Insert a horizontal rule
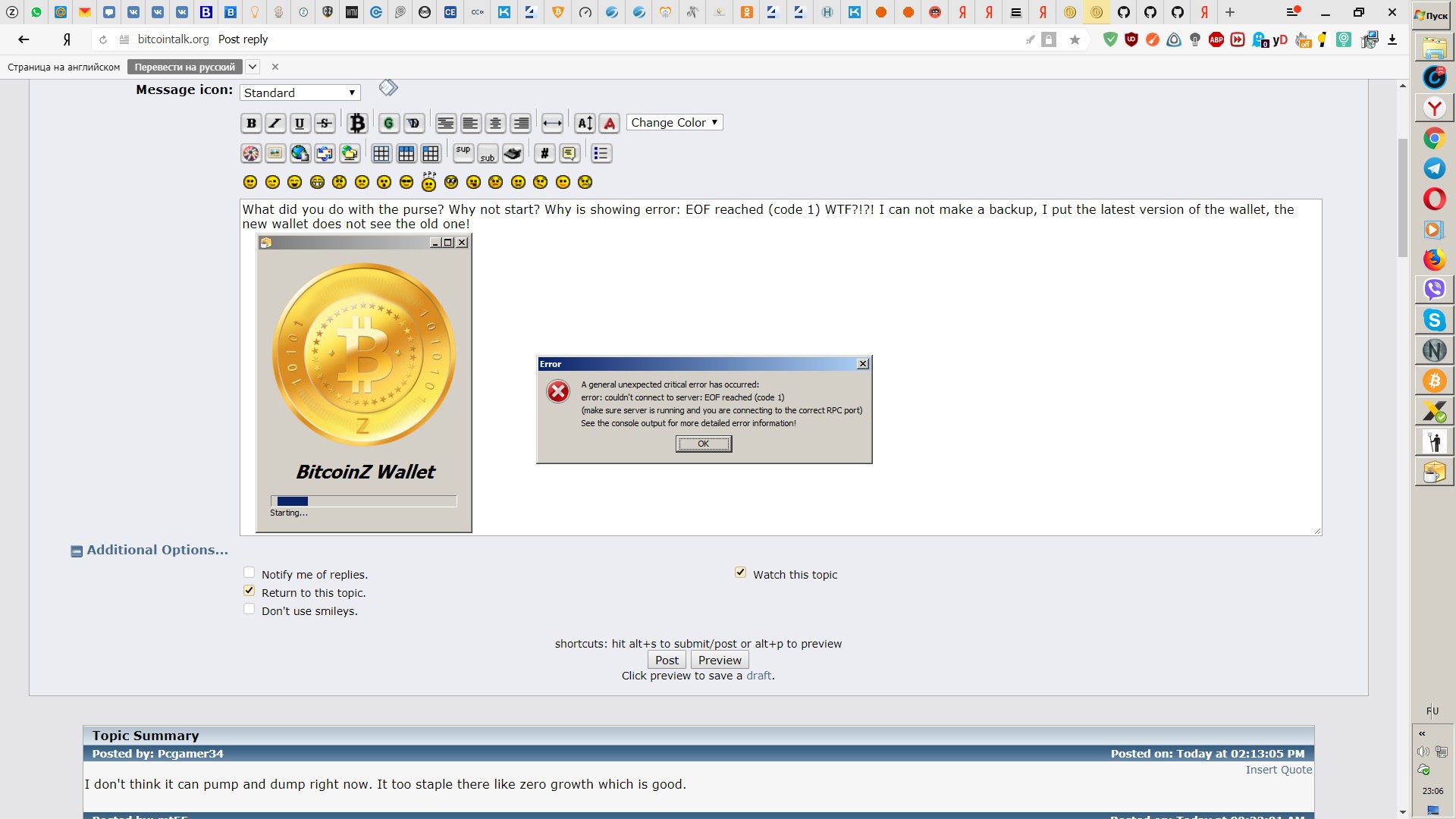The image size is (1456, 819). click(552, 123)
